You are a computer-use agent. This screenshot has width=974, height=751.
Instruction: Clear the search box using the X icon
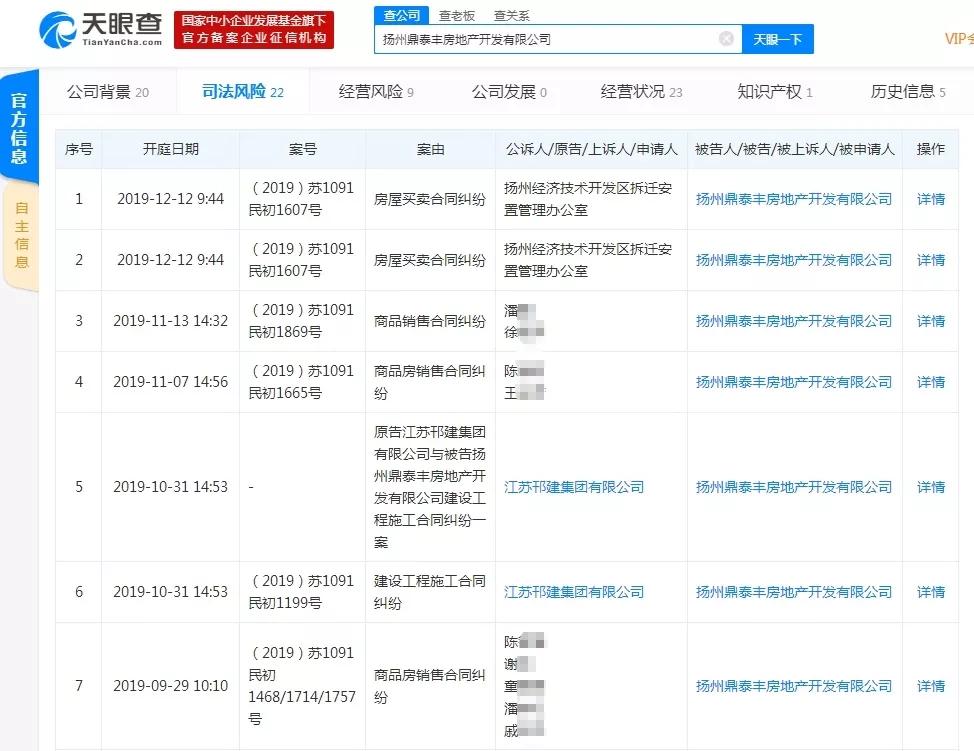click(726, 38)
